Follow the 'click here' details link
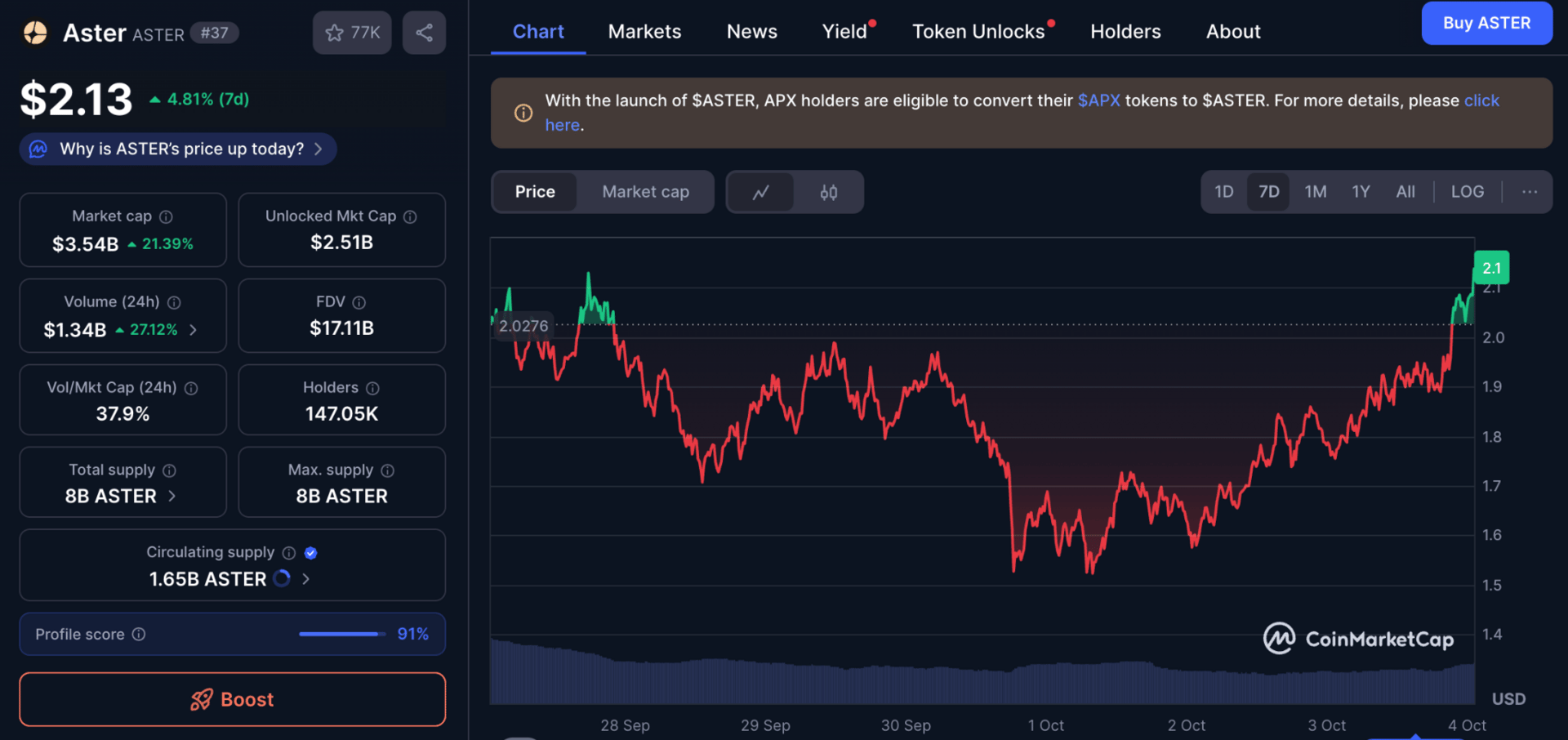This screenshot has height=740, width=1568. [x=1481, y=100]
